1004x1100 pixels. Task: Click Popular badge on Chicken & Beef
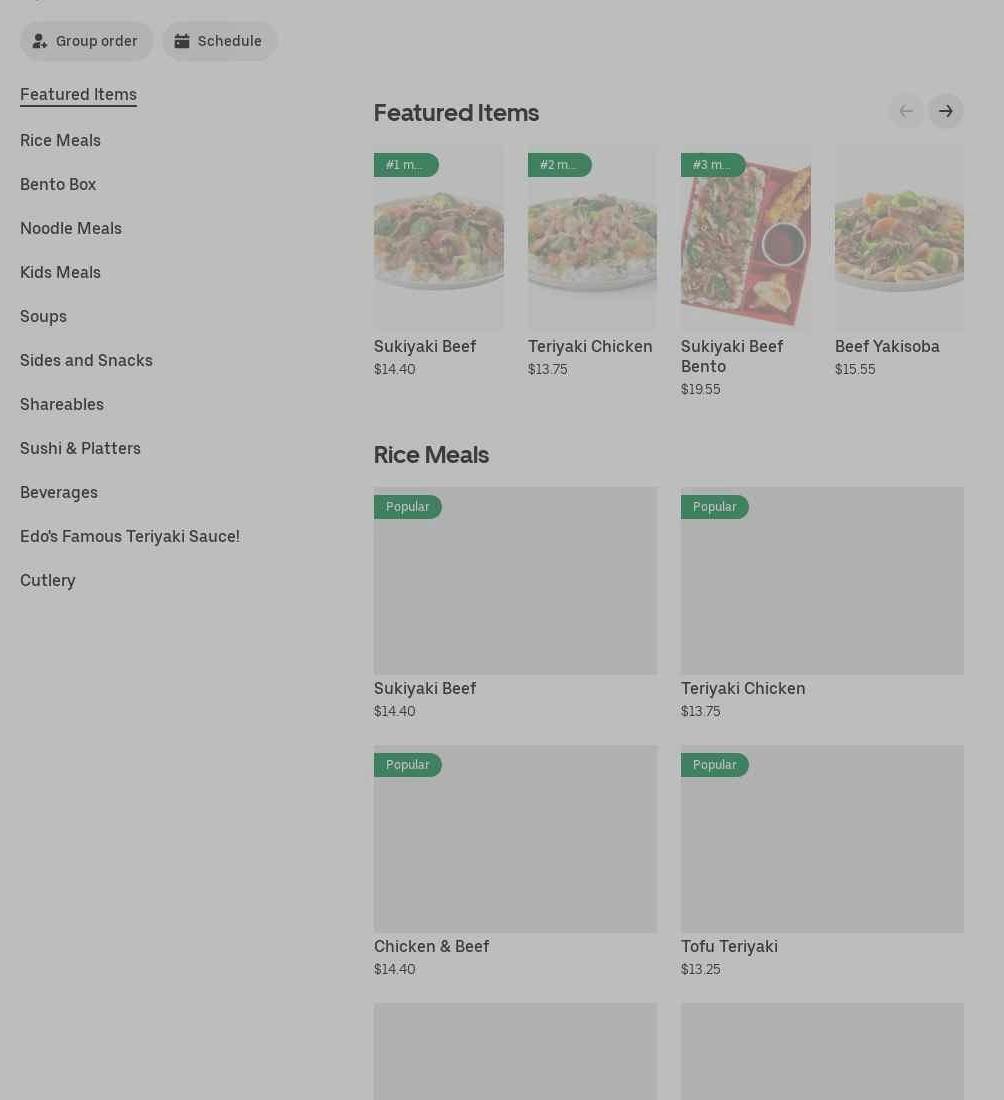[x=408, y=765]
